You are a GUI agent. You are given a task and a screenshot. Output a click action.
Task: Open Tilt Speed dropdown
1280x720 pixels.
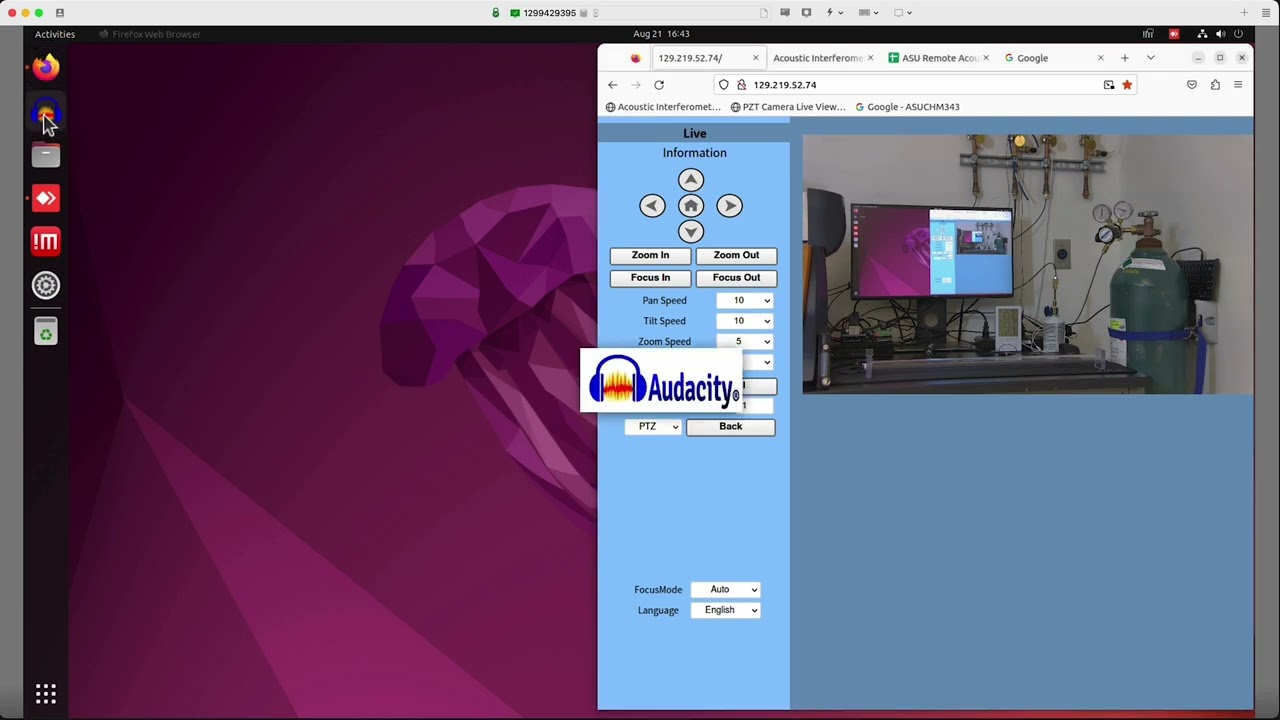coord(745,321)
